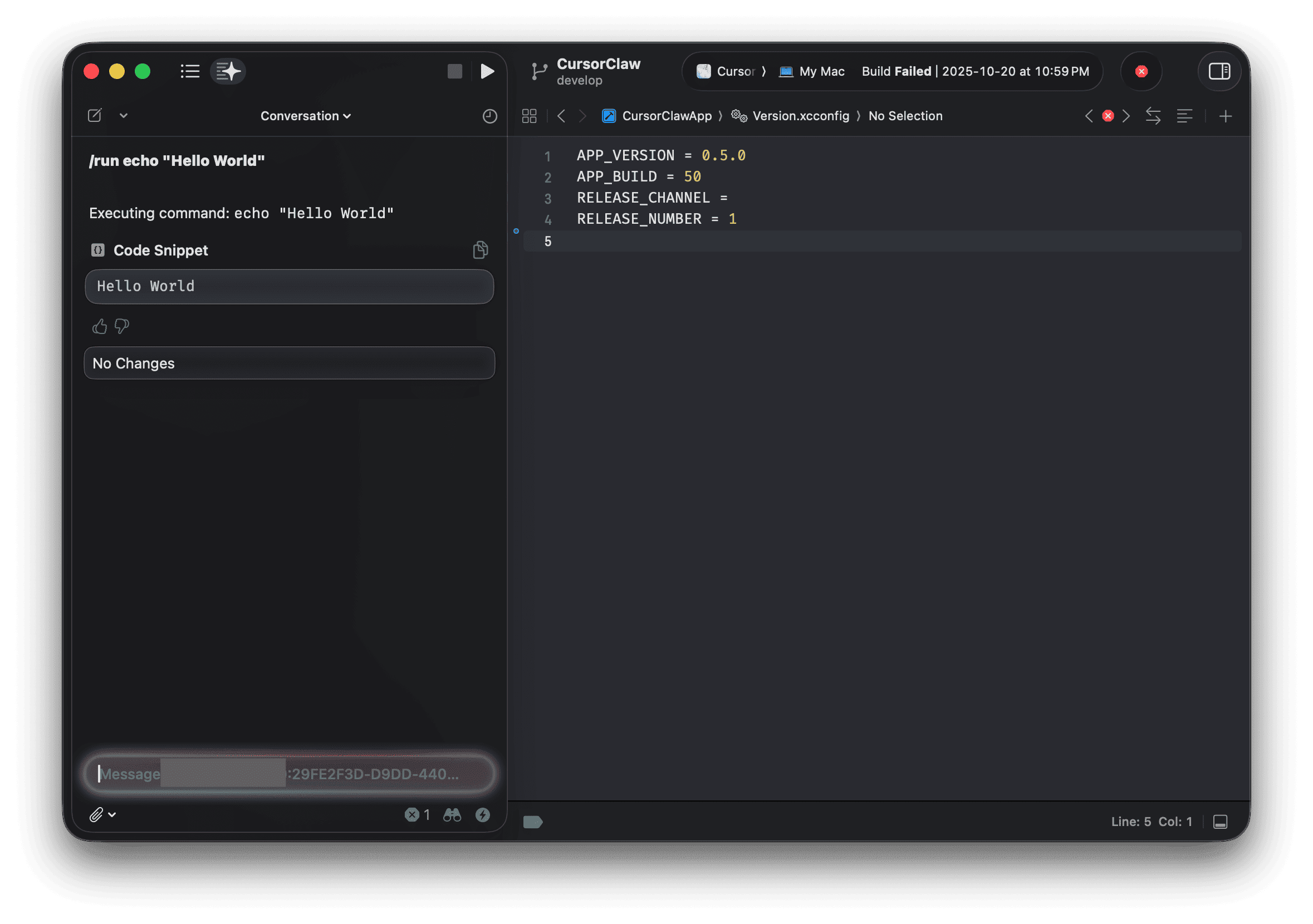This screenshot has height=924, width=1313.
Task: Open the Conversation dropdown
Action: click(305, 116)
